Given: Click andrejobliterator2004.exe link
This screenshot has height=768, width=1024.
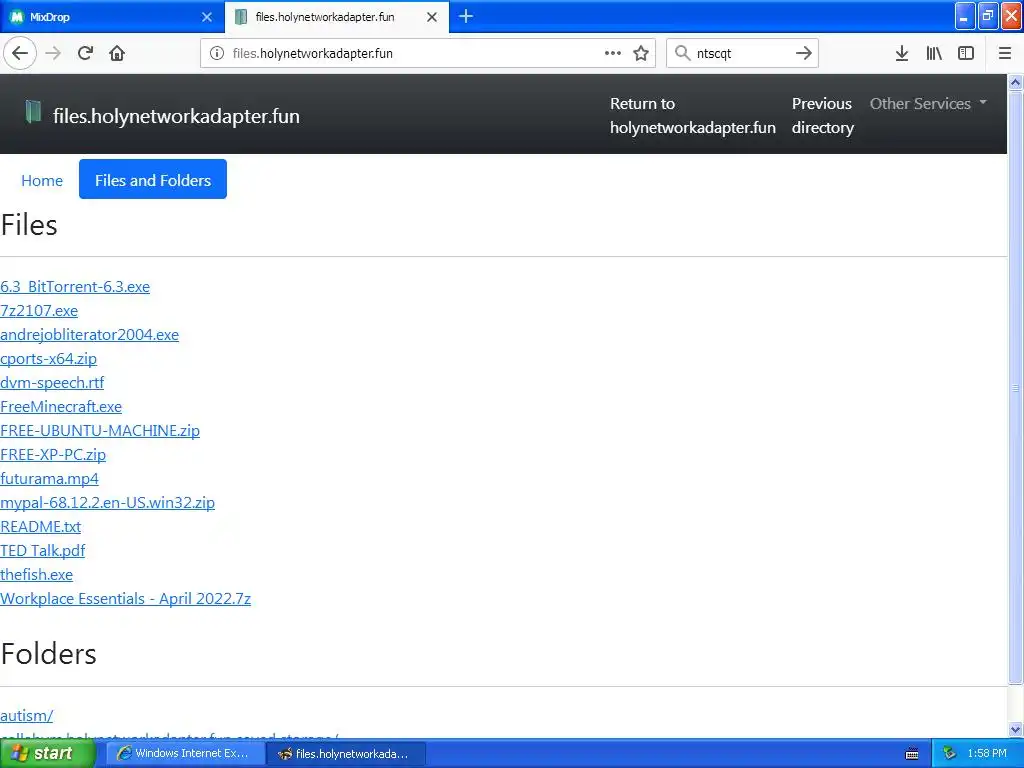Looking at the screenshot, I should (x=89, y=335).
